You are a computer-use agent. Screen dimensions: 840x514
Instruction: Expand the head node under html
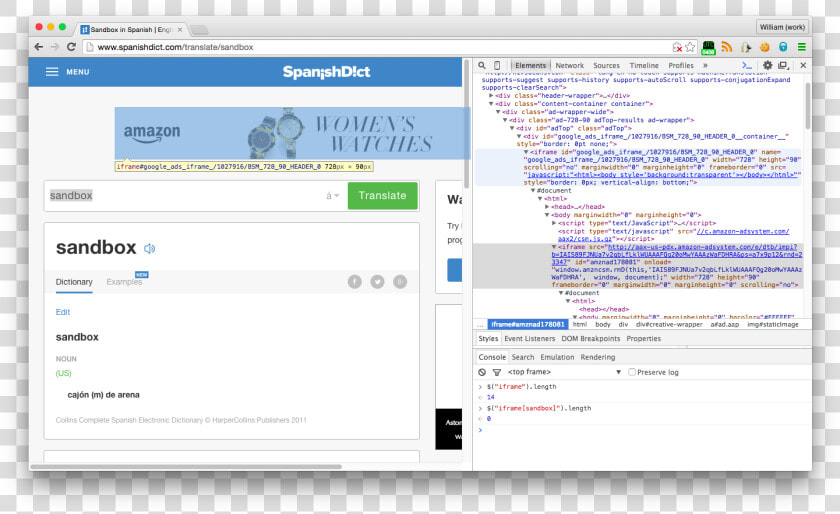(546, 206)
